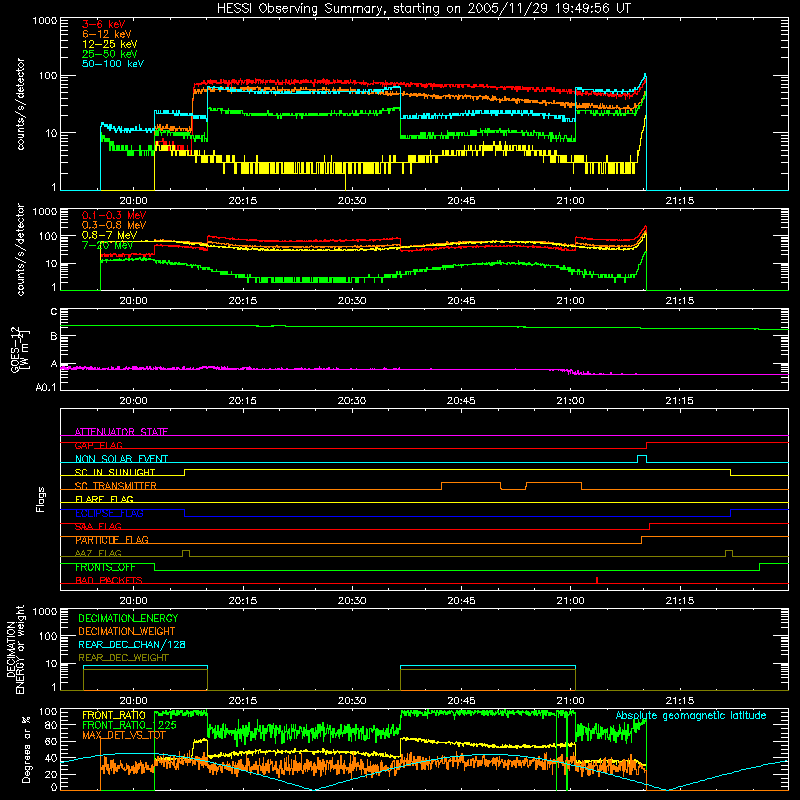Select the SC_TRANSMITTER flag label
The image size is (800, 800).
tap(115, 486)
